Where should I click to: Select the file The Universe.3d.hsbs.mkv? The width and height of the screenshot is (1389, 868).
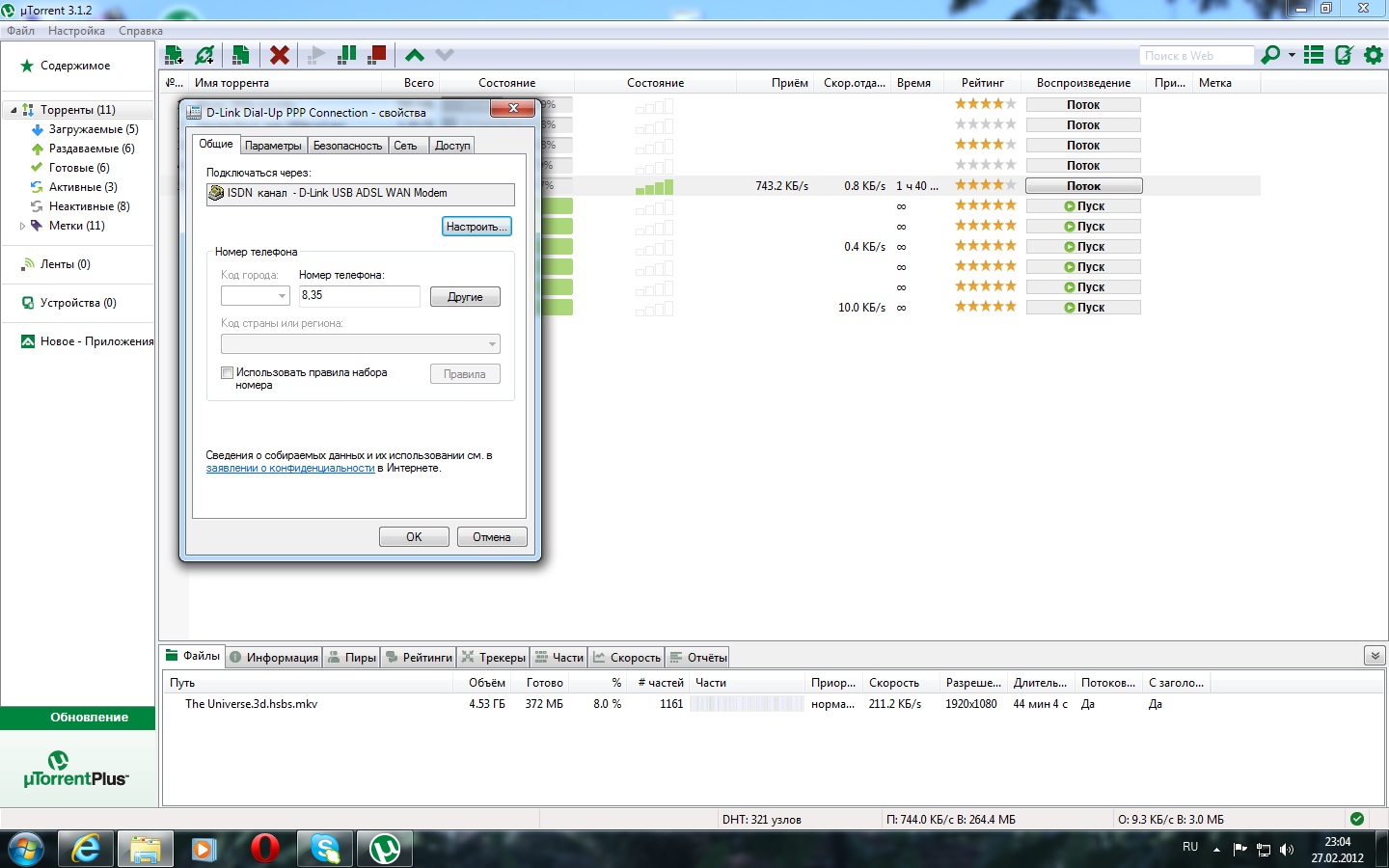click(251, 704)
